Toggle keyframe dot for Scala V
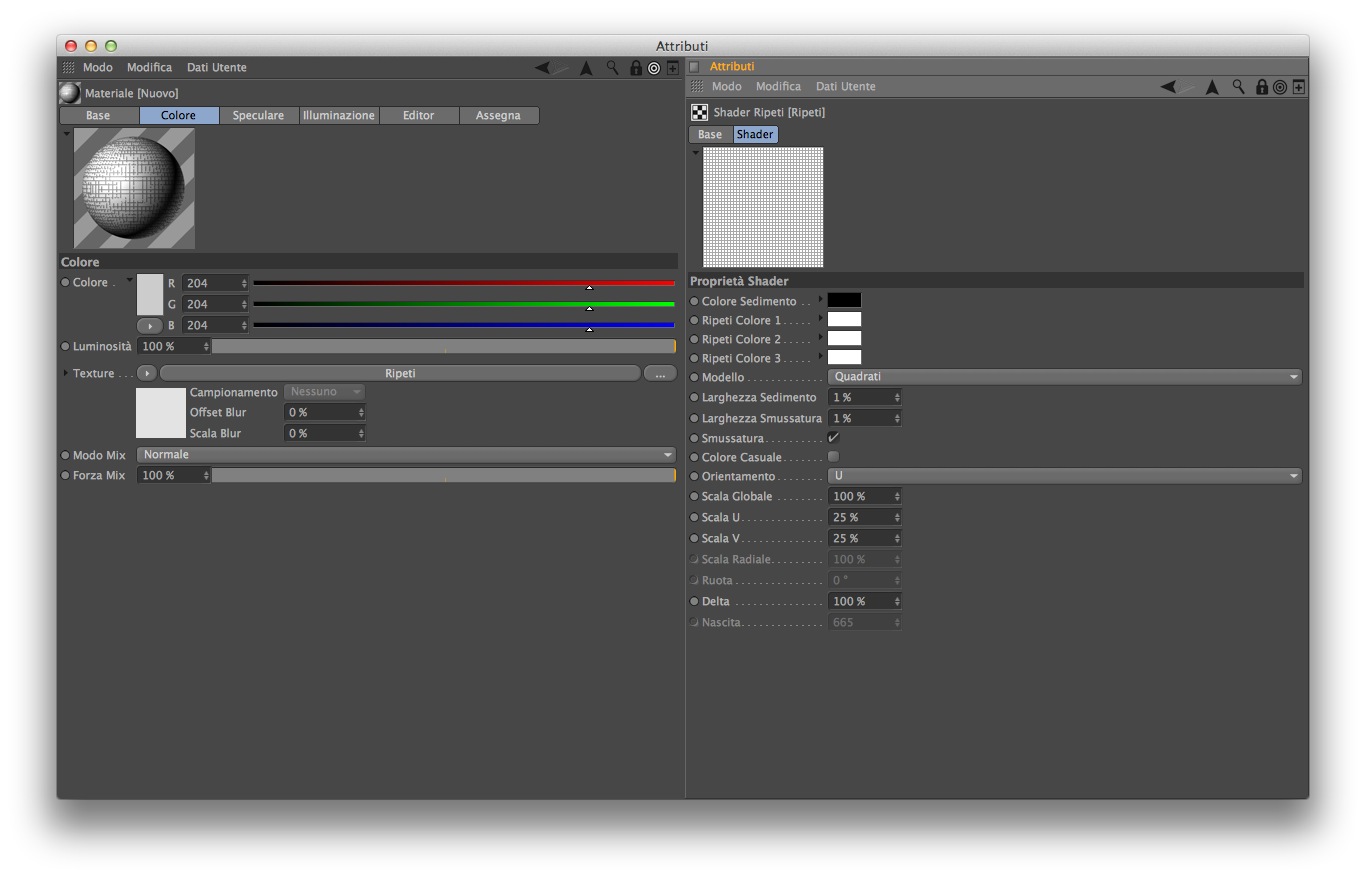Viewport: 1366px width, 878px height. pos(695,539)
